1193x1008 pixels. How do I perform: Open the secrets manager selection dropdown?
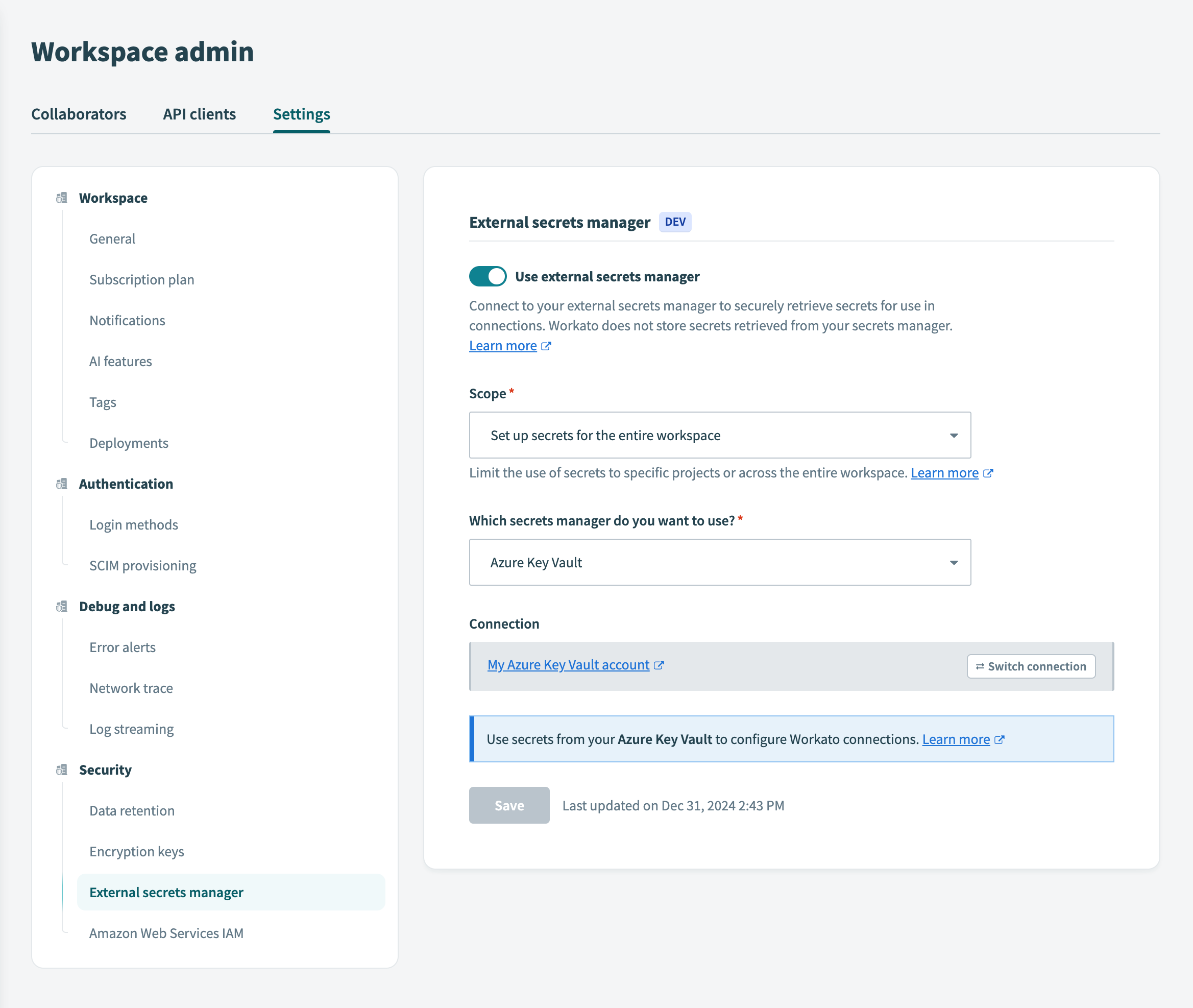tap(719, 562)
